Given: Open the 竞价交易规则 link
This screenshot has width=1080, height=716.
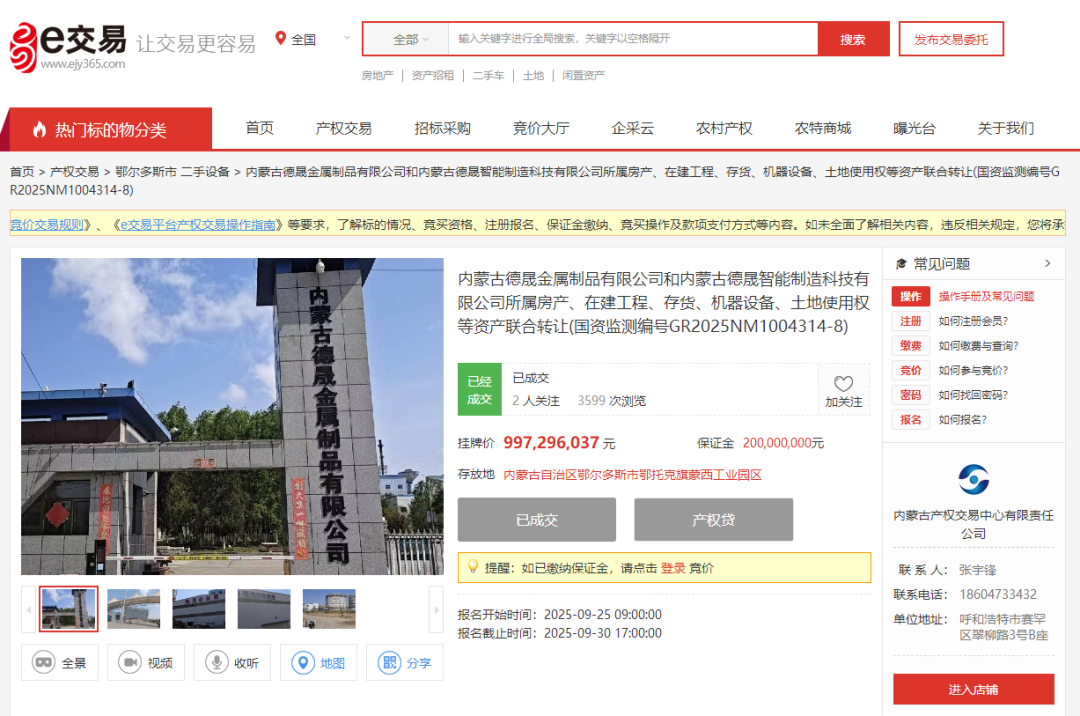Looking at the screenshot, I should point(47,224).
